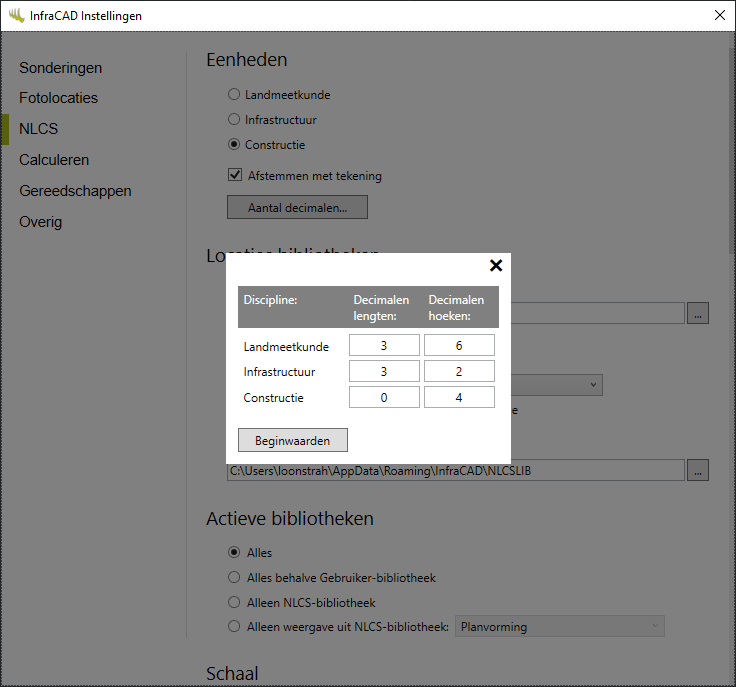Select the Infrastructuur units radio button
The width and height of the screenshot is (736, 687).
point(234,120)
